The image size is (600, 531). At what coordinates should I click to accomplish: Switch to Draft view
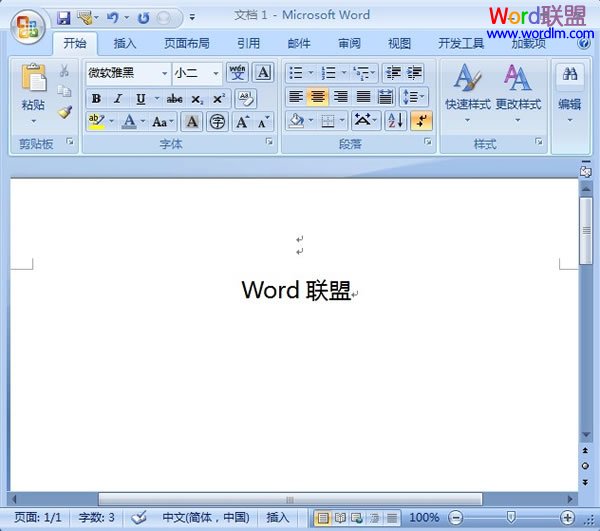point(392,518)
